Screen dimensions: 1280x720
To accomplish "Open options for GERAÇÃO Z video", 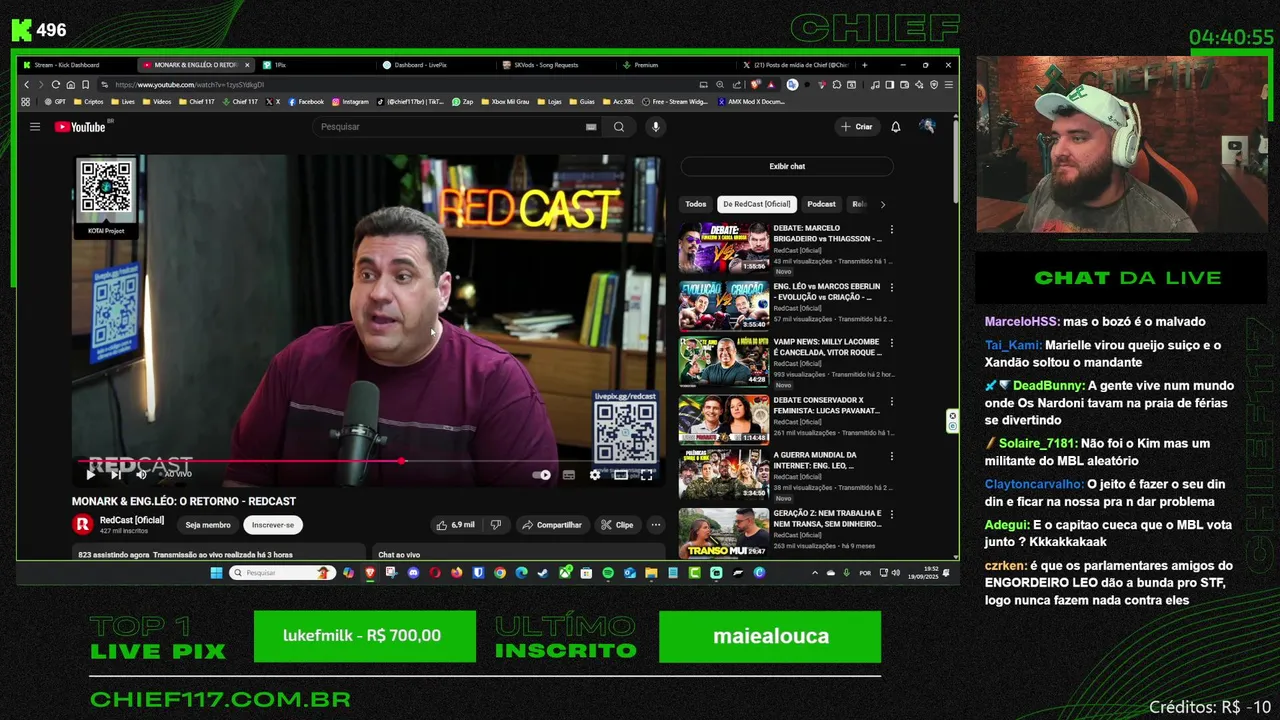I will tap(891, 514).
